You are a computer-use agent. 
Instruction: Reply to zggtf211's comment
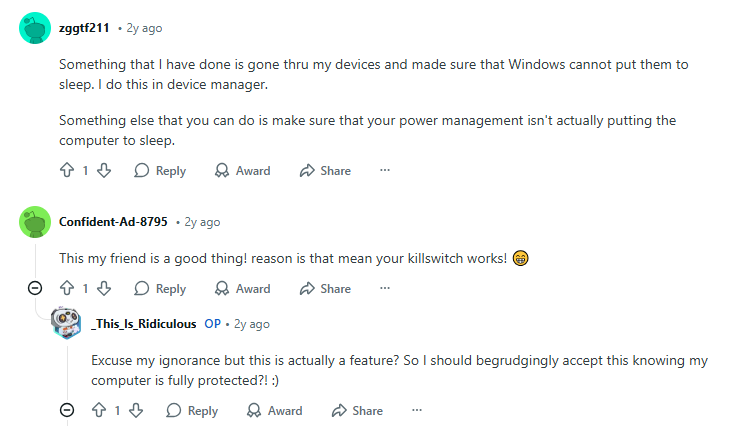[160, 171]
